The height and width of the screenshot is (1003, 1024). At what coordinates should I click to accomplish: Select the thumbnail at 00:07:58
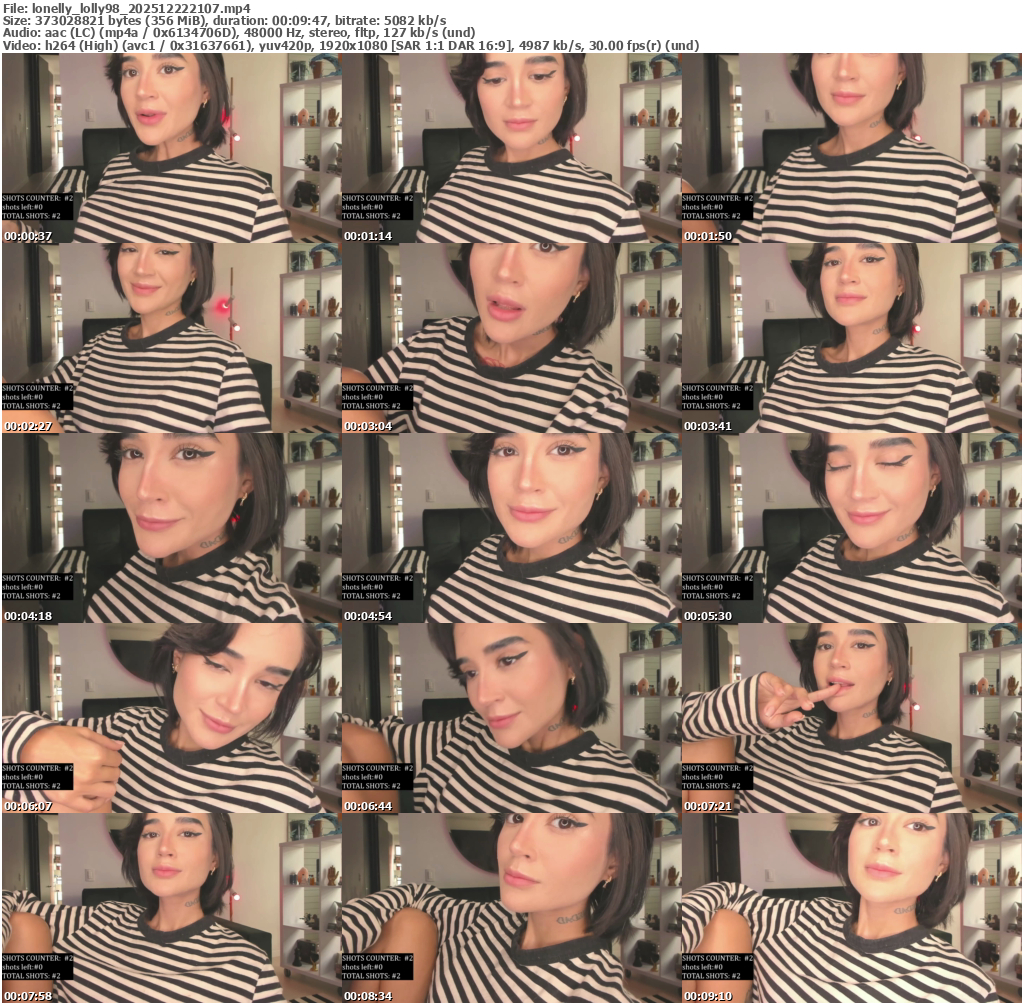point(171,908)
